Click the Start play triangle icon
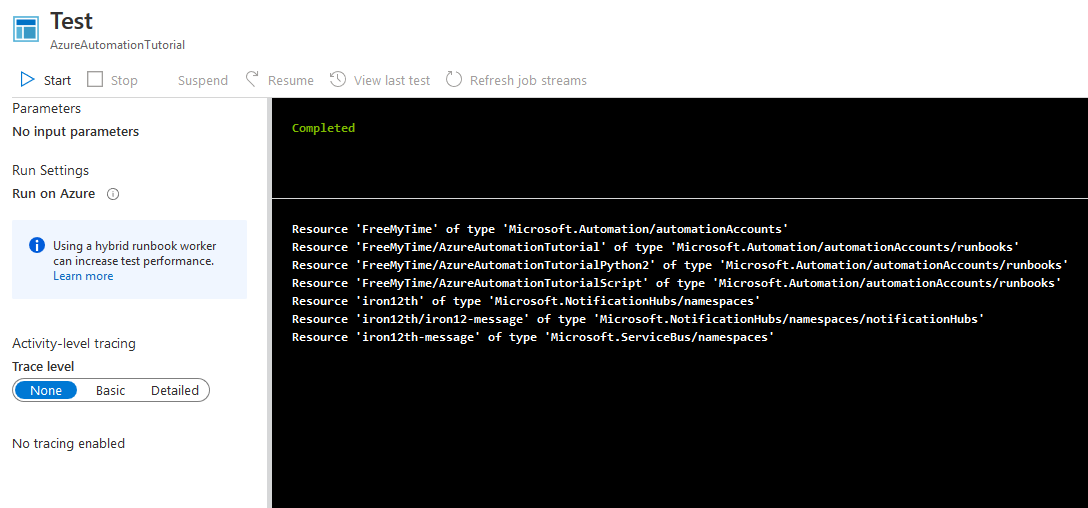This screenshot has width=1088, height=508. click(x=27, y=80)
